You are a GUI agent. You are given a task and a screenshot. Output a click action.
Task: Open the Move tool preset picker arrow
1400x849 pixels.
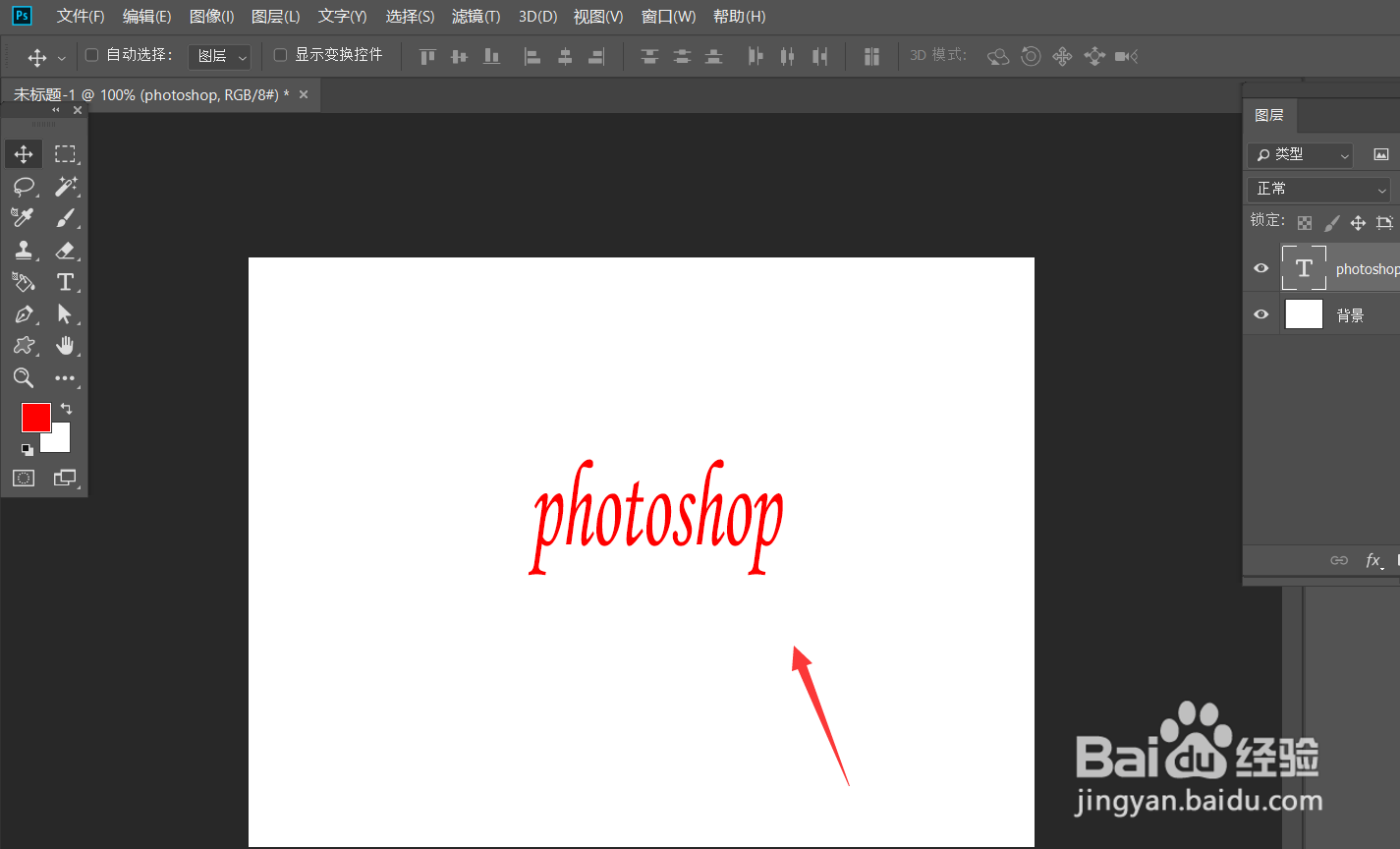[62, 58]
